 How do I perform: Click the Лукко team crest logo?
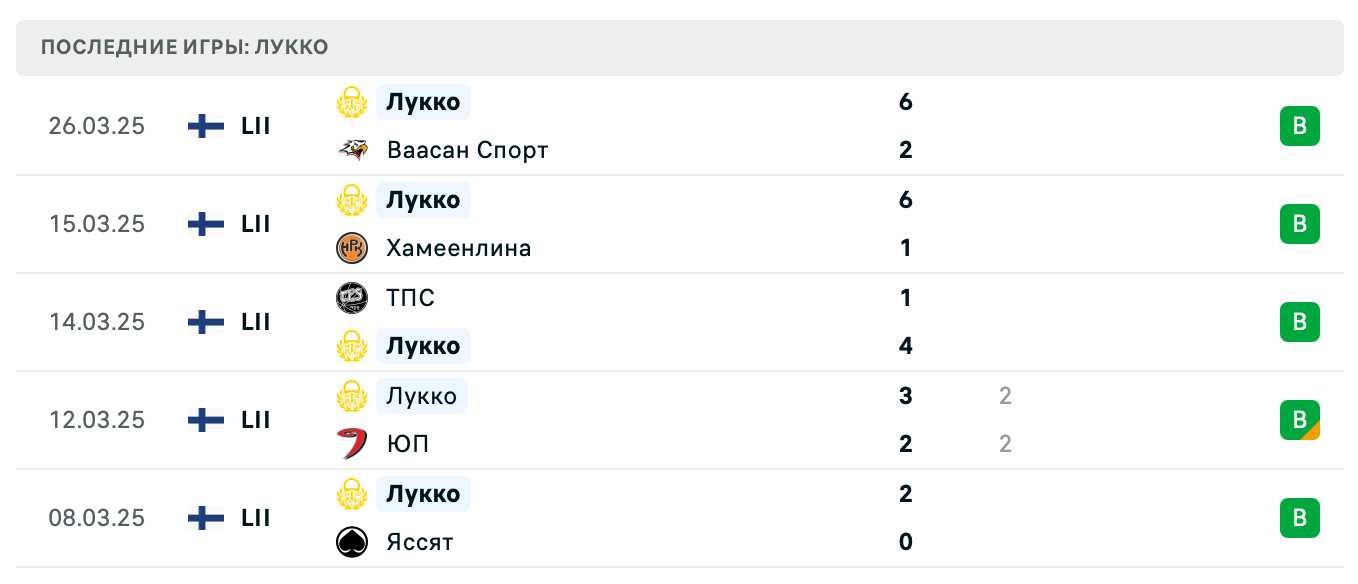point(352,101)
